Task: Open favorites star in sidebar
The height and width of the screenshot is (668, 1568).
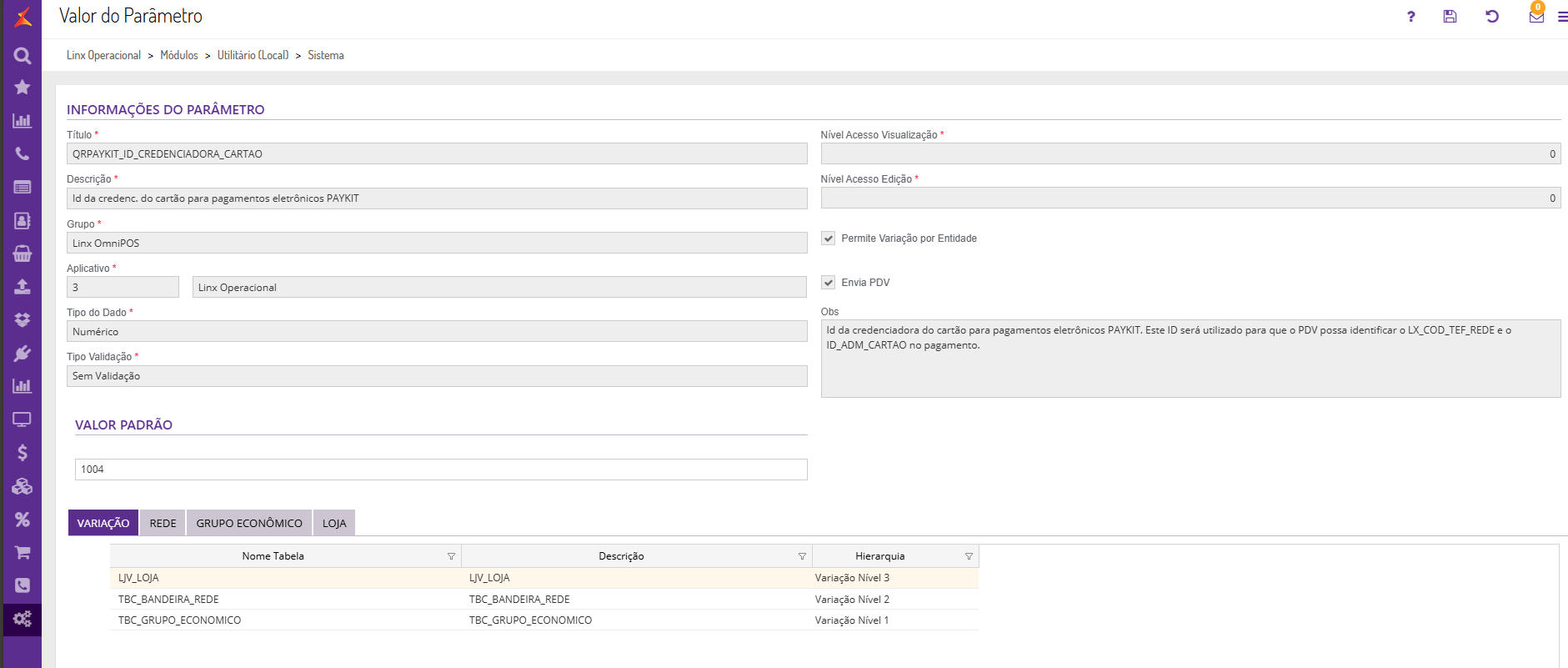Action: coord(23,88)
